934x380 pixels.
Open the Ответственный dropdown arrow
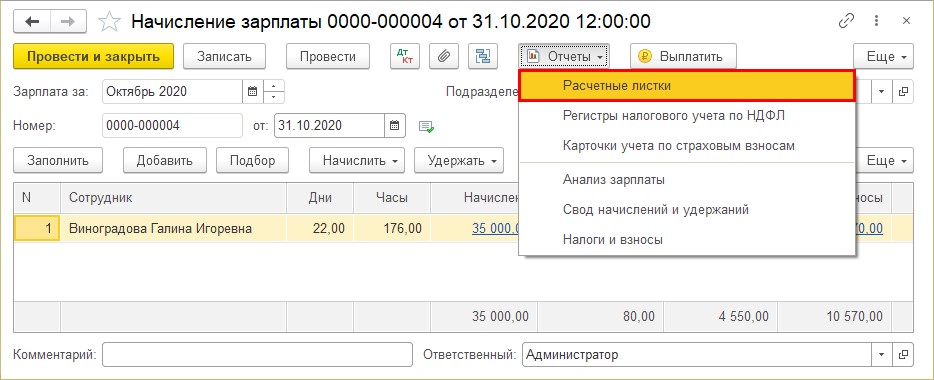tap(882, 355)
